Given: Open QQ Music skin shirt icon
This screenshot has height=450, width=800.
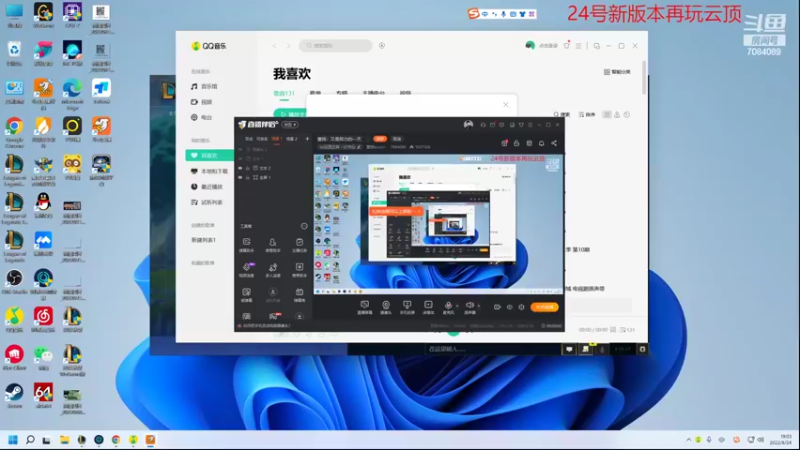Looking at the screenshot, I should click(x=566, y=45).
